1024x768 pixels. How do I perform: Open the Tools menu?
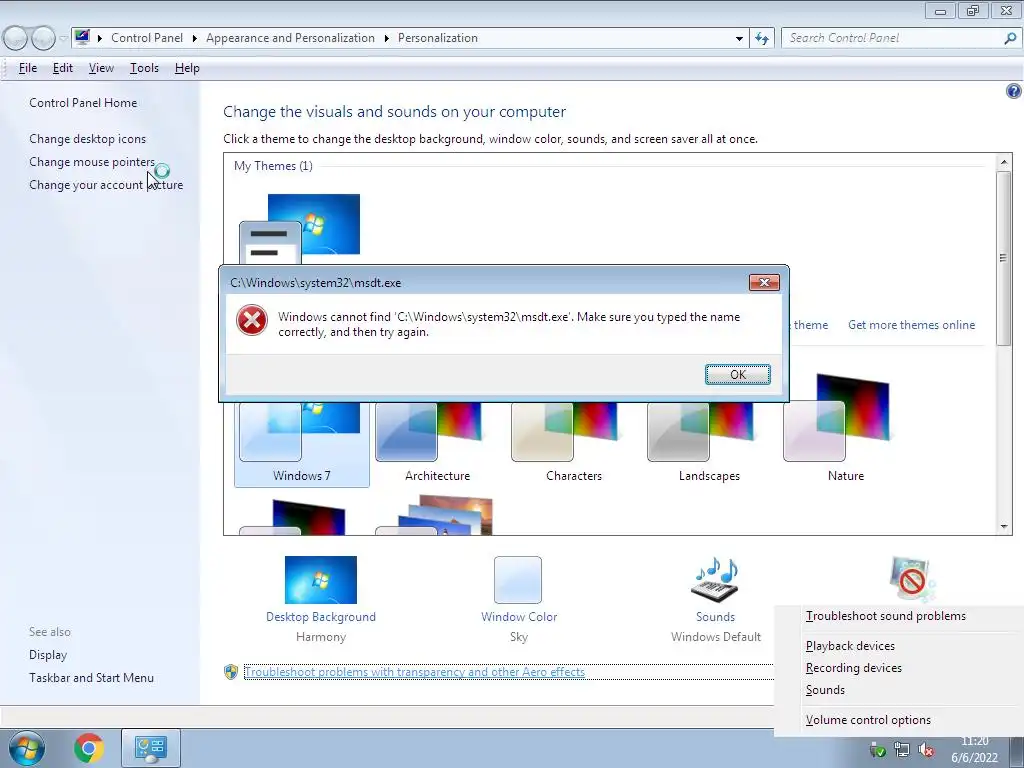pyautogui.click(x=144, y=68)
